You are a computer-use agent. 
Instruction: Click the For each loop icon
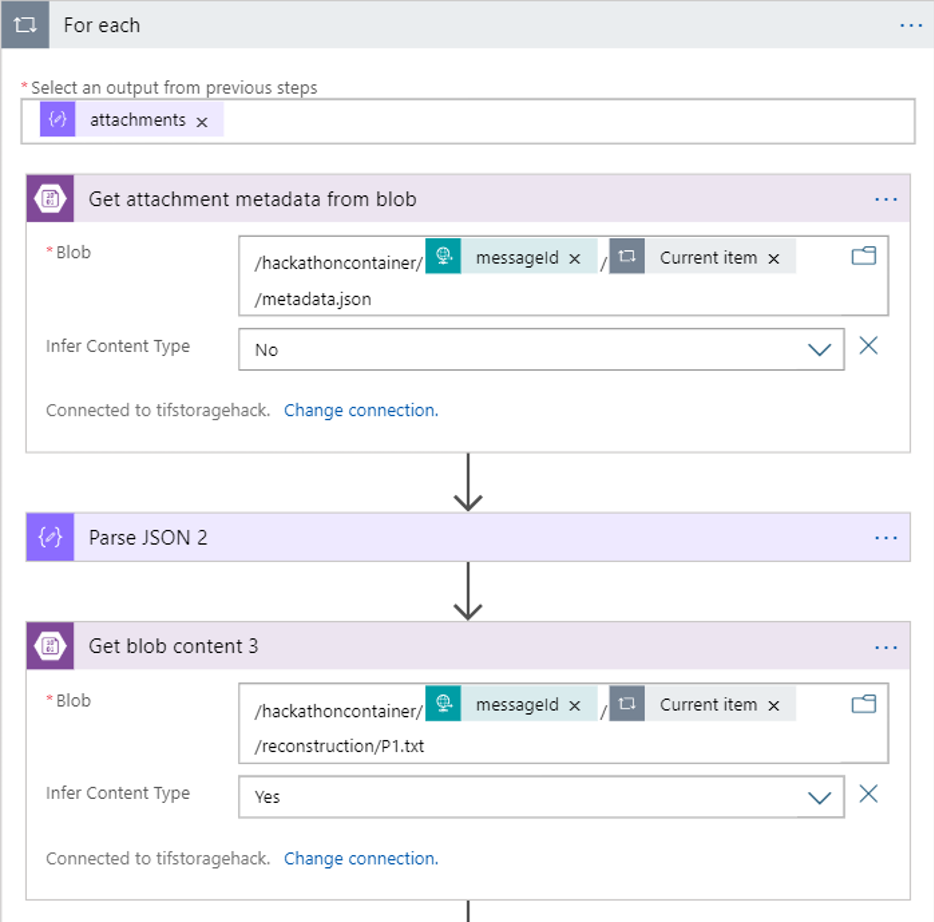(25, 24)
